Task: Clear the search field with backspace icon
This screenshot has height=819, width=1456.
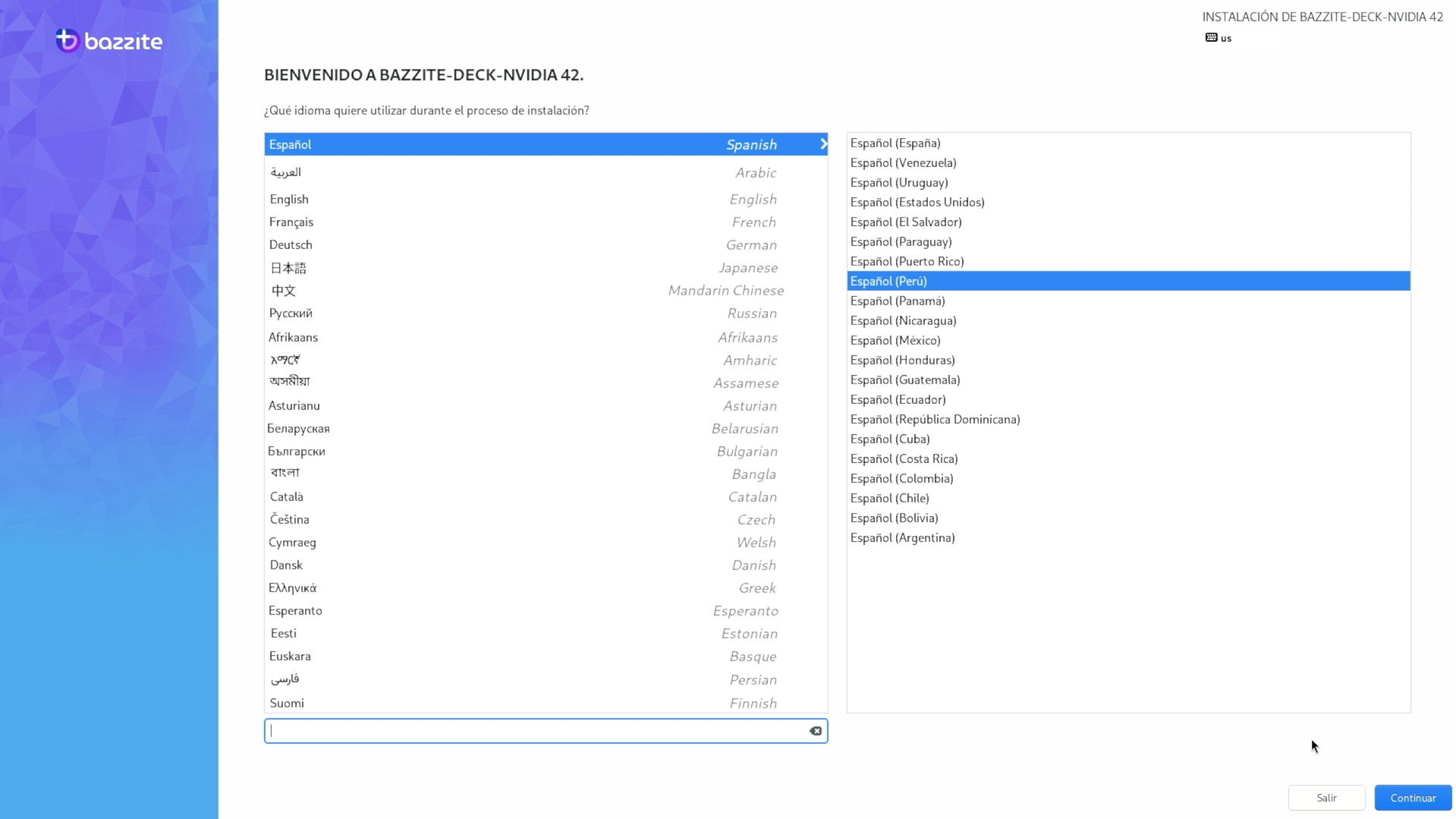Action: click(x=815, y=731)
